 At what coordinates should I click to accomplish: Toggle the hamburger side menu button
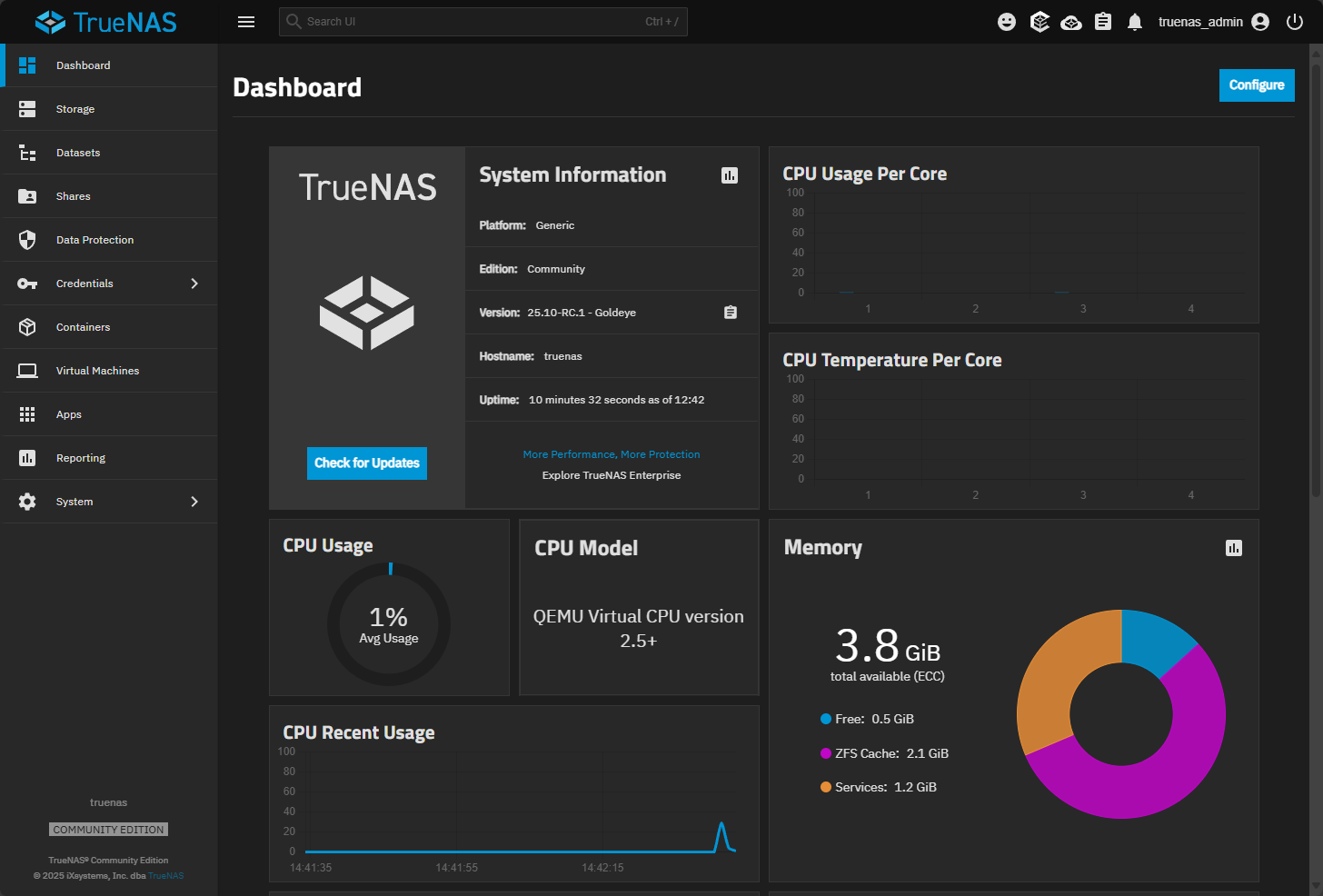246,22
